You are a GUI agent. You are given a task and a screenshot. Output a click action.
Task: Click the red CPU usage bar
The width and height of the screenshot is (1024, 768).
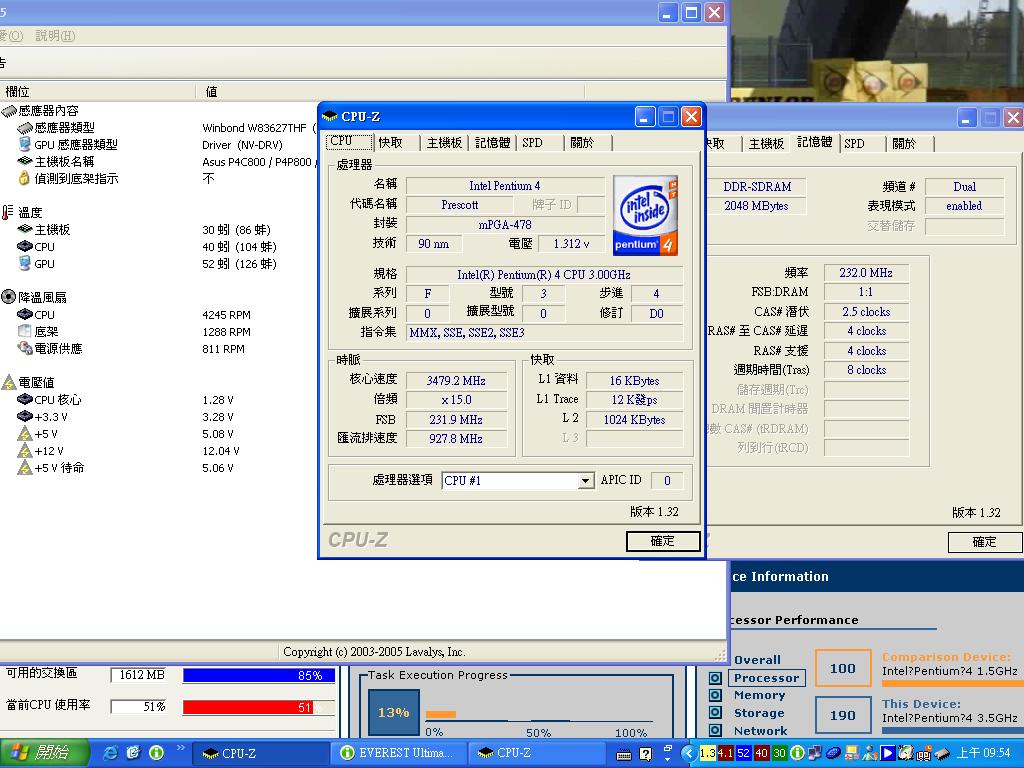click(259, 707)
